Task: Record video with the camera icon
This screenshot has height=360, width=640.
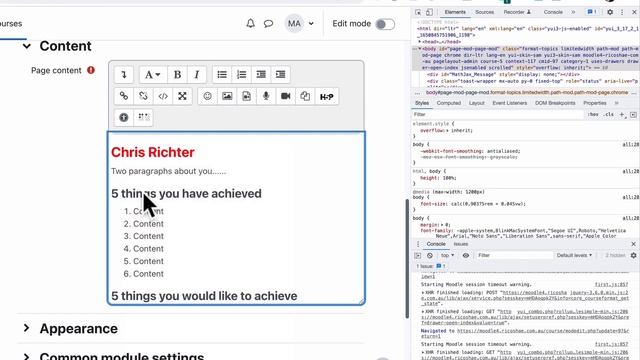Action: pos(286,96)
